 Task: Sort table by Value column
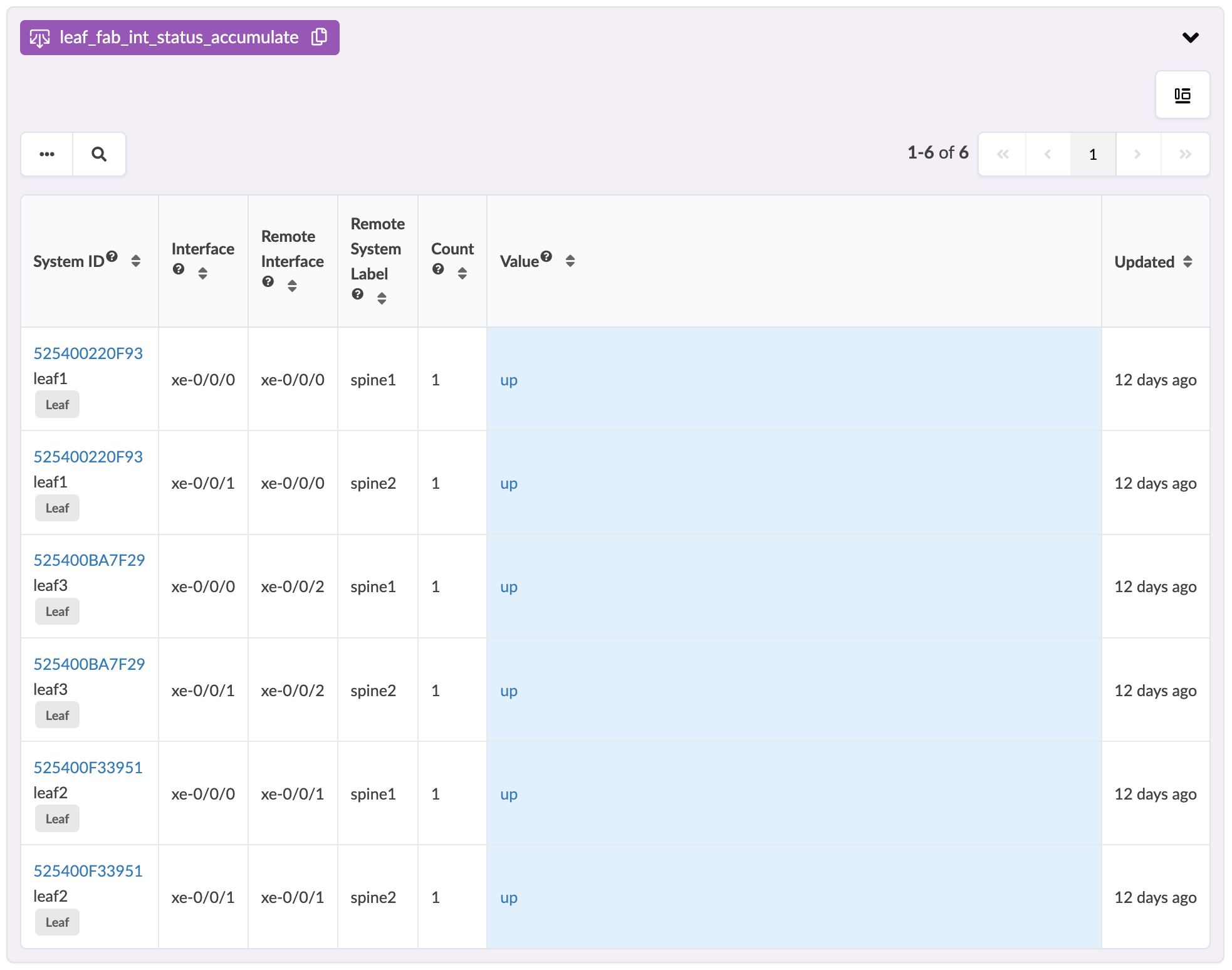pyautogui.click(x=570, y=261)
